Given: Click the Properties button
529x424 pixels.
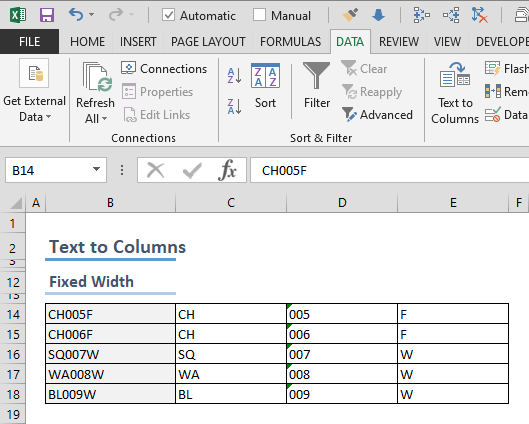Looking at the screenshot, I should [x=157, y=92].
